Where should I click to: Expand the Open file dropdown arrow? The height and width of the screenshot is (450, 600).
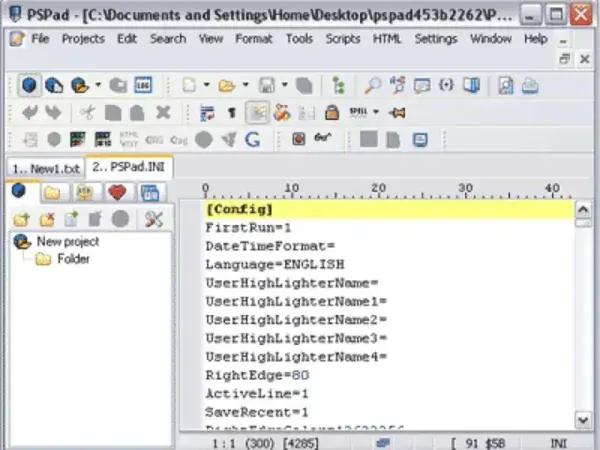click(245, 86)
